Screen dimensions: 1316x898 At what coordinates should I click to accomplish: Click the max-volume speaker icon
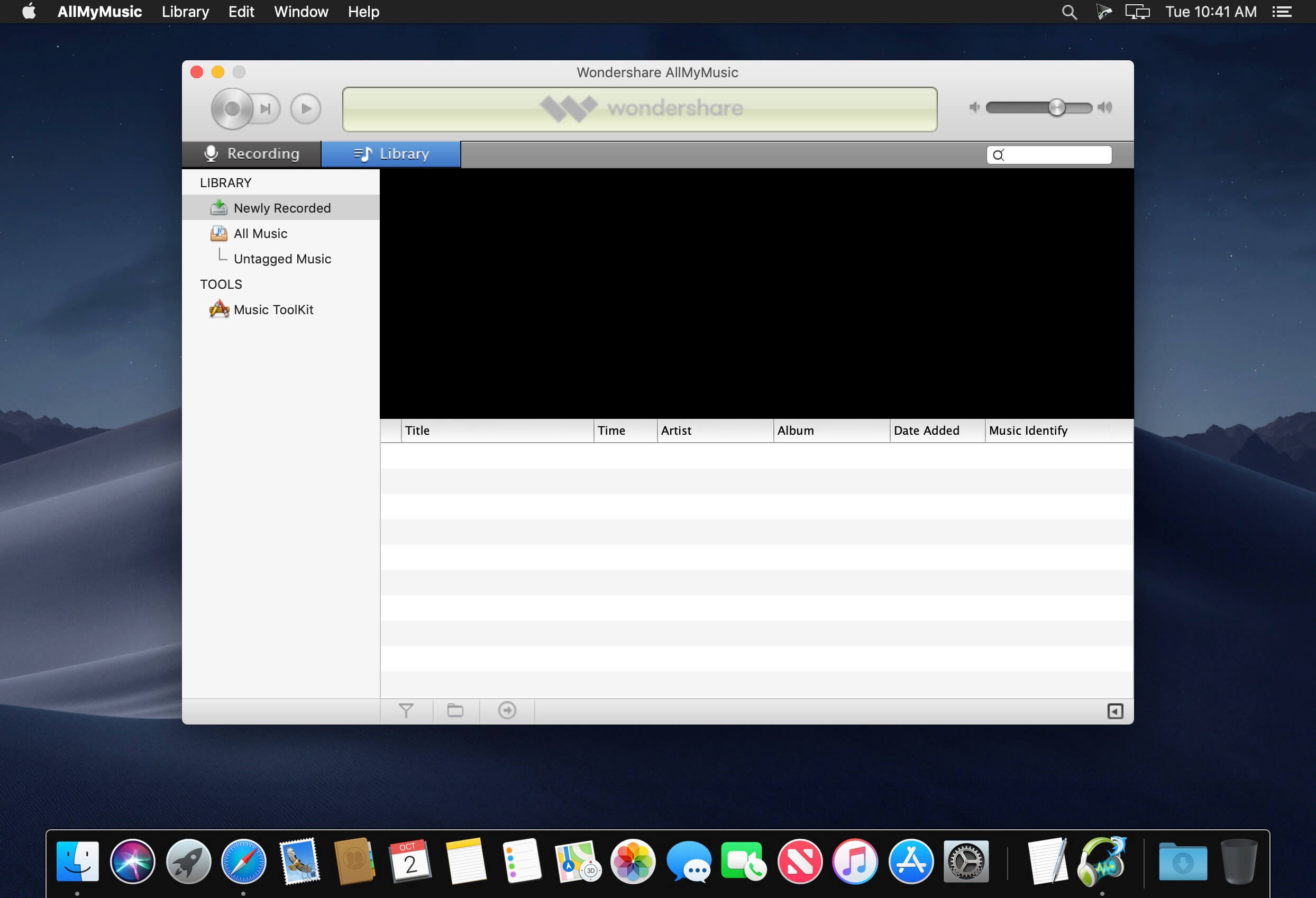pyautogui.click(x=1105, y=107)
